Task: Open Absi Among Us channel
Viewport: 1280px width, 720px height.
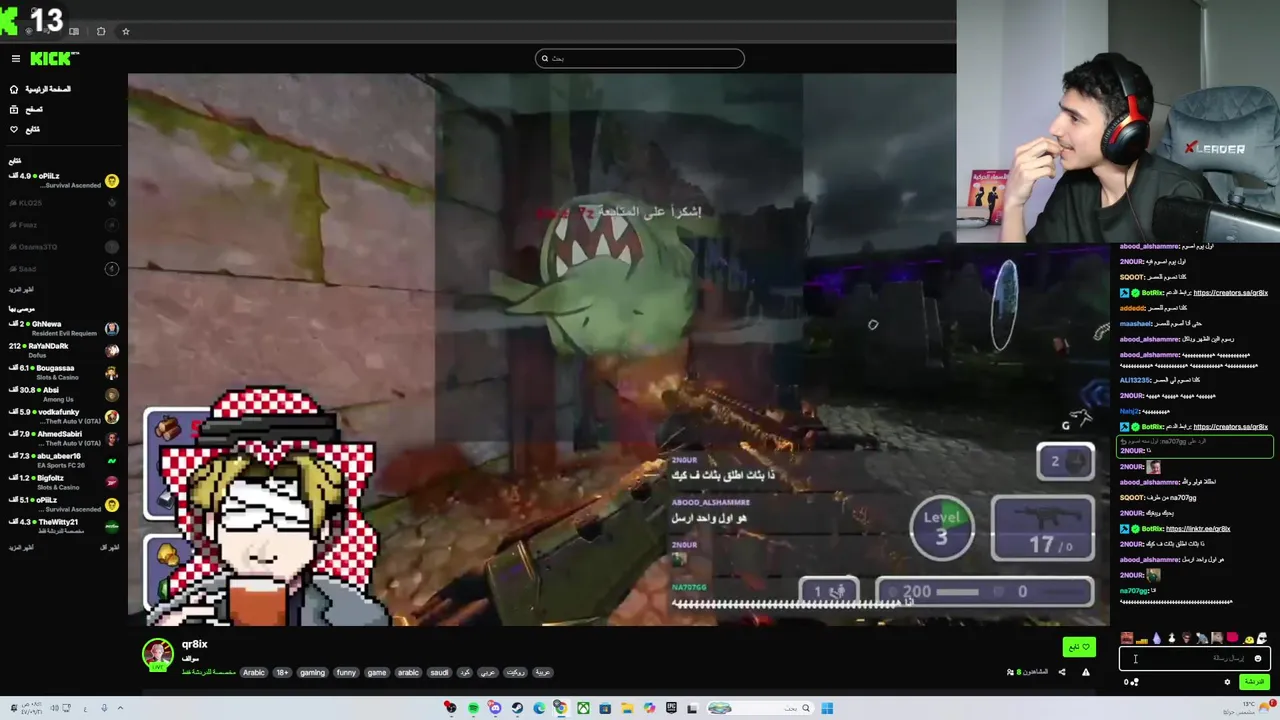Action: (64, 394)
